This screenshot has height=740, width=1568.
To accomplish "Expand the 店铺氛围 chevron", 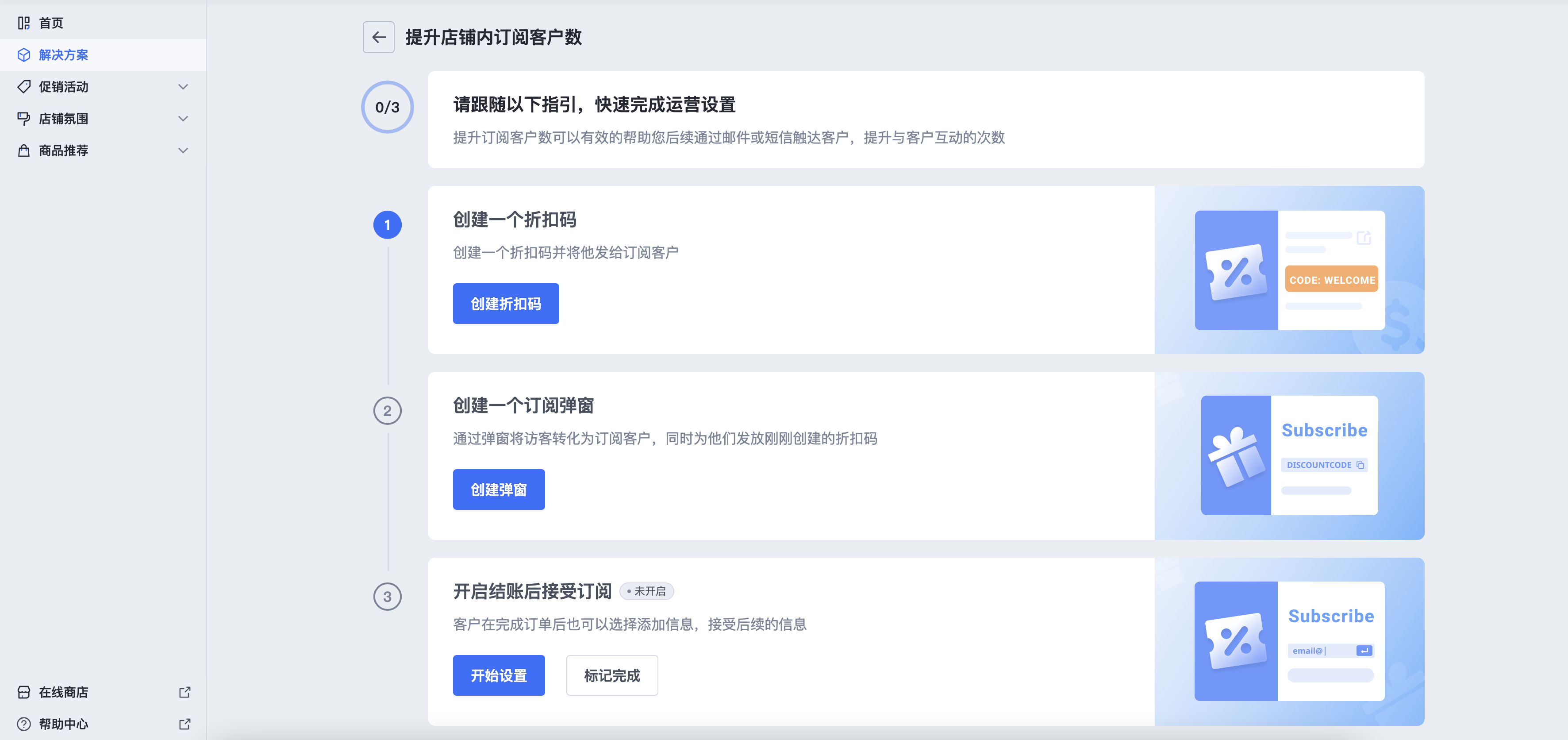I will (x=183, y=119).
